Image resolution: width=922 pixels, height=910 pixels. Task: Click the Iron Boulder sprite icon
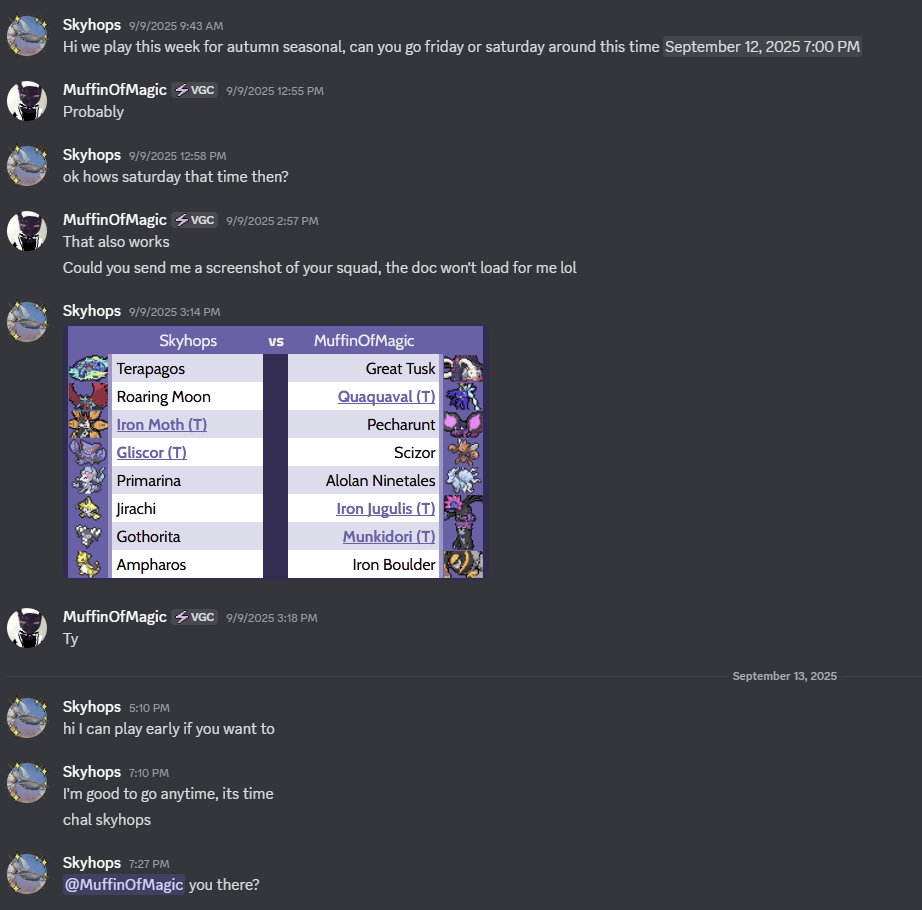click(x=463, y=564)
